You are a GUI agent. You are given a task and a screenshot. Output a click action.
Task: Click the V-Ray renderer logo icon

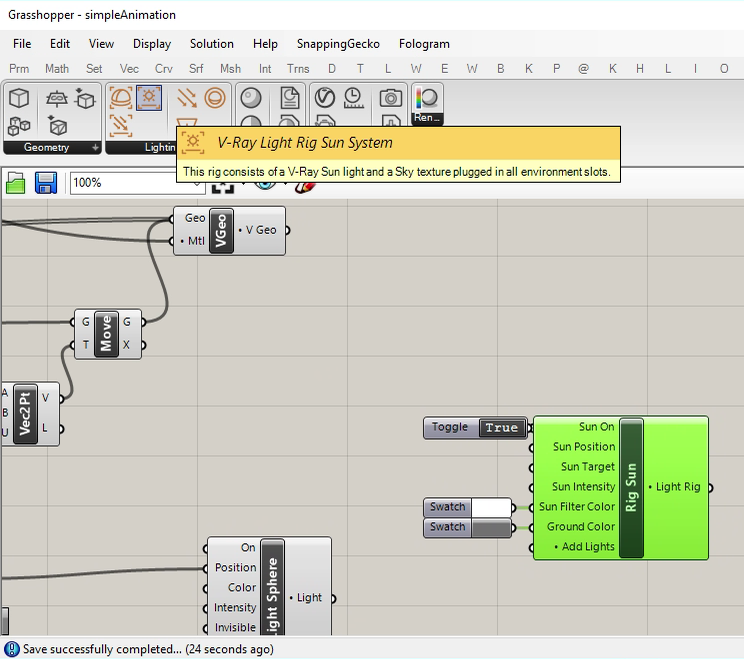(x=325, y=98)
